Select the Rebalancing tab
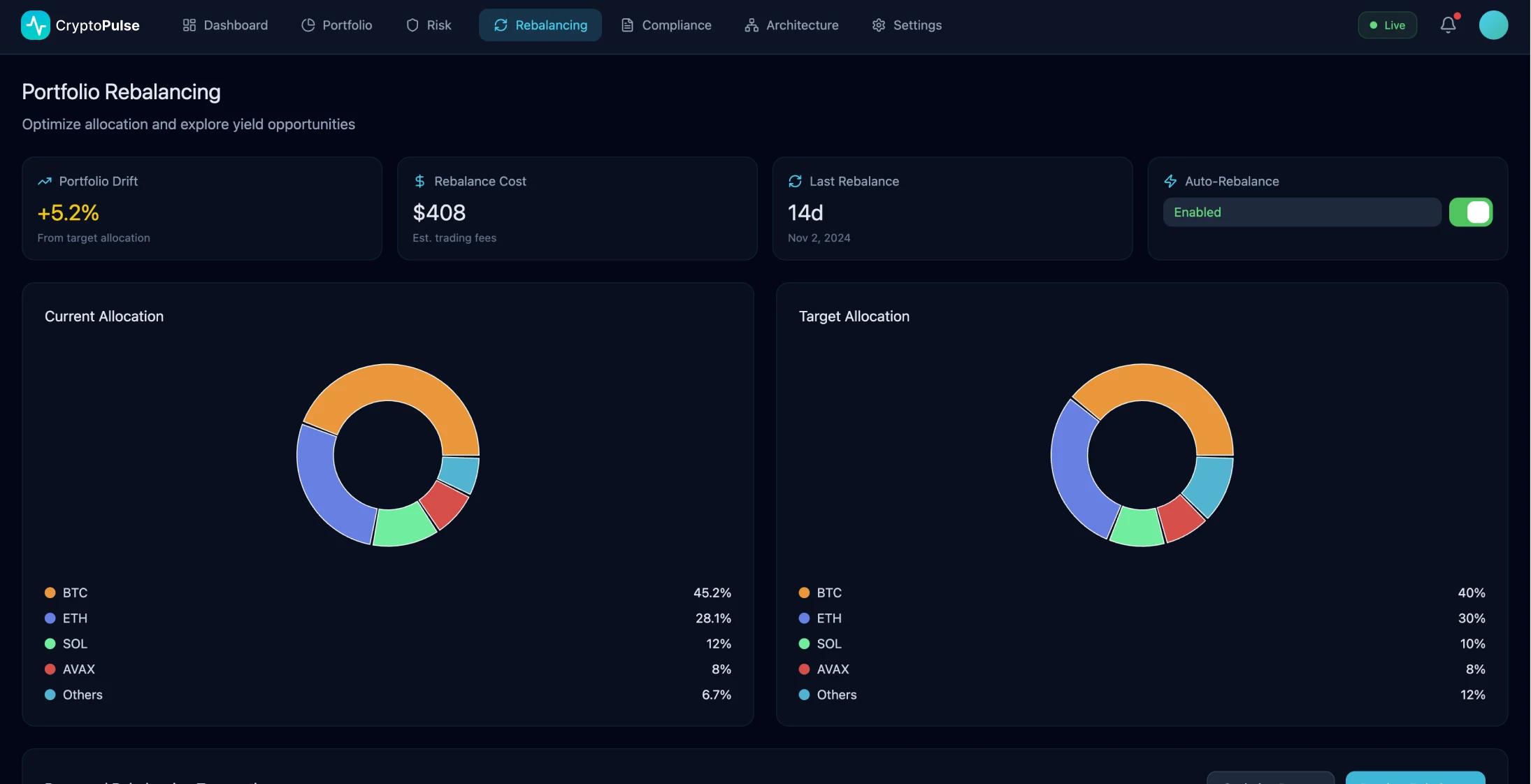1531x784 pixels. 540,25
